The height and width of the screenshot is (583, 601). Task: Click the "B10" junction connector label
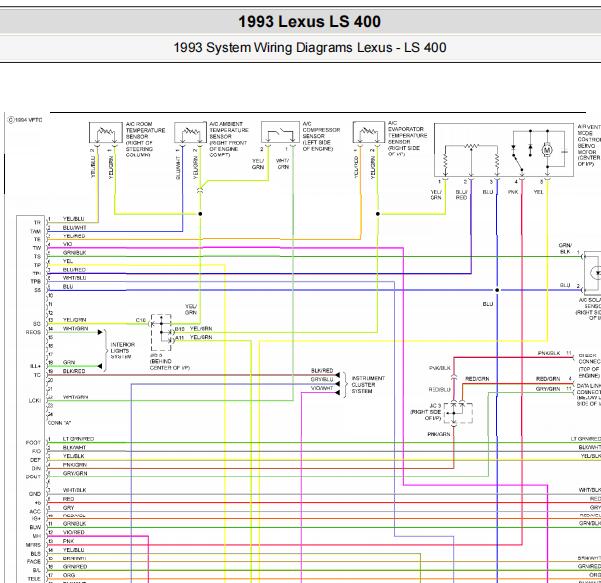point(180,329)
